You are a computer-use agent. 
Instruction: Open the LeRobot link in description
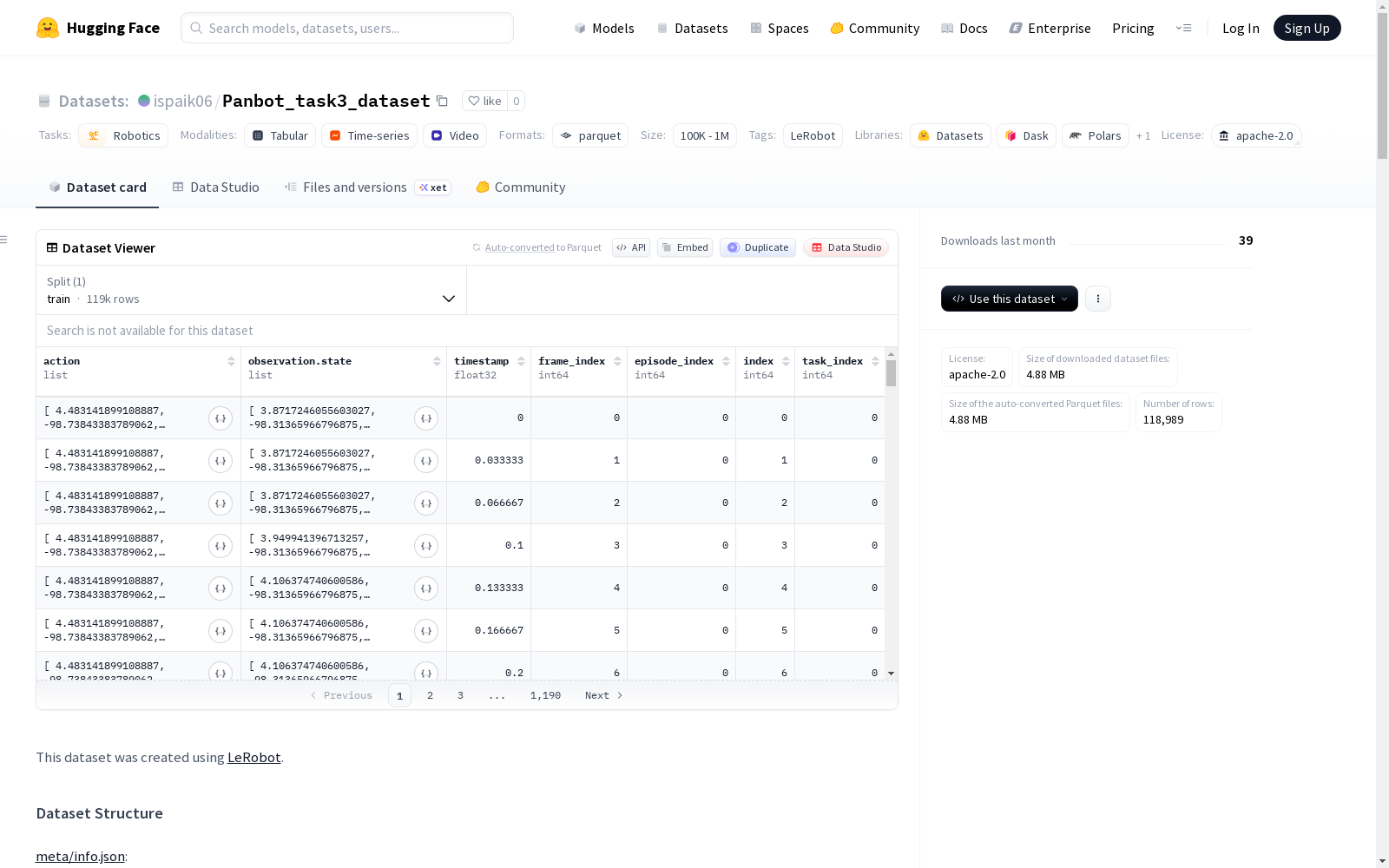pyautogui.click(x=253, y=758)
